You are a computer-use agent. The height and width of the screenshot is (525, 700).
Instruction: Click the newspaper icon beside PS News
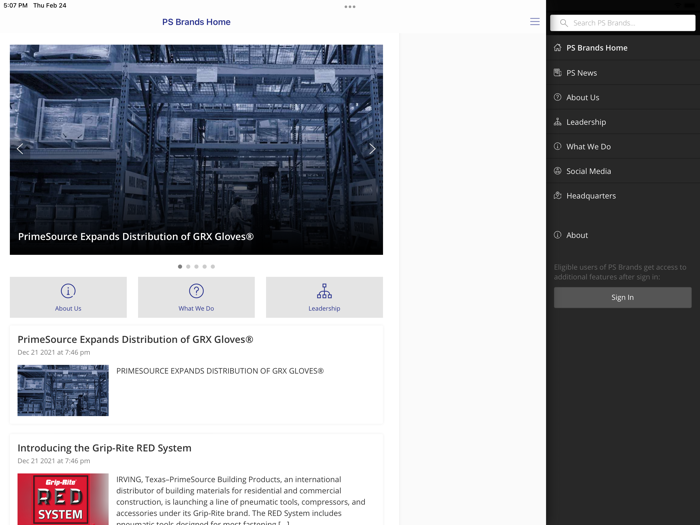[558, 72]
